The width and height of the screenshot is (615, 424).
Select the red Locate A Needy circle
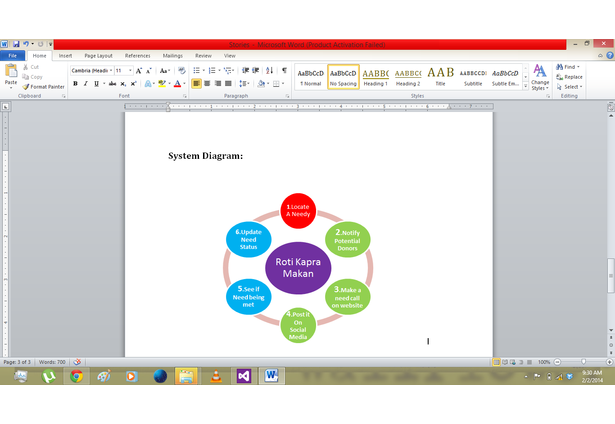298,211
